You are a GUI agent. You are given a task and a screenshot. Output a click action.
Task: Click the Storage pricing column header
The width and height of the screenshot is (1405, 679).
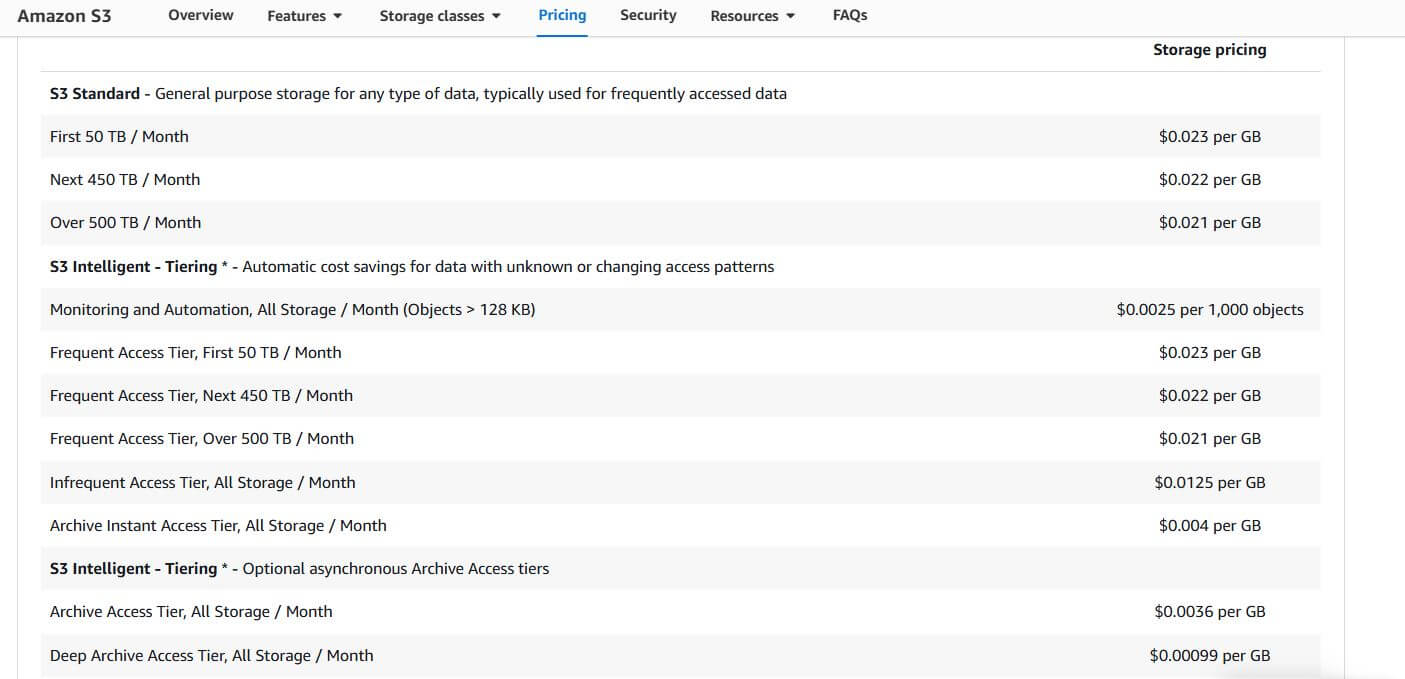pyautogui.click(x=1209, y=50)
